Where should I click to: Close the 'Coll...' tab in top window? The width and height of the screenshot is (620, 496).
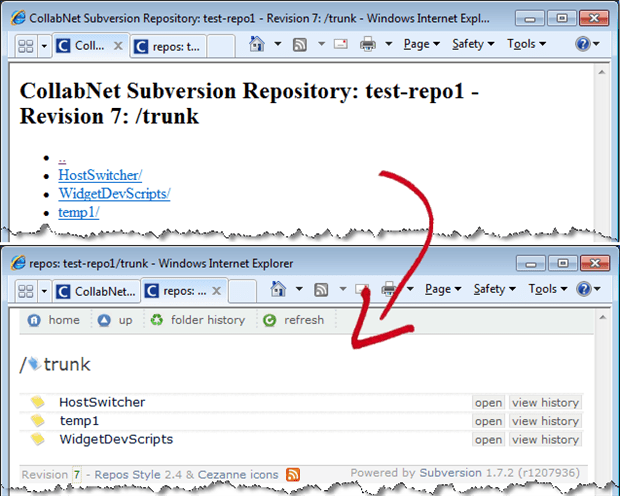coord(118,46)
